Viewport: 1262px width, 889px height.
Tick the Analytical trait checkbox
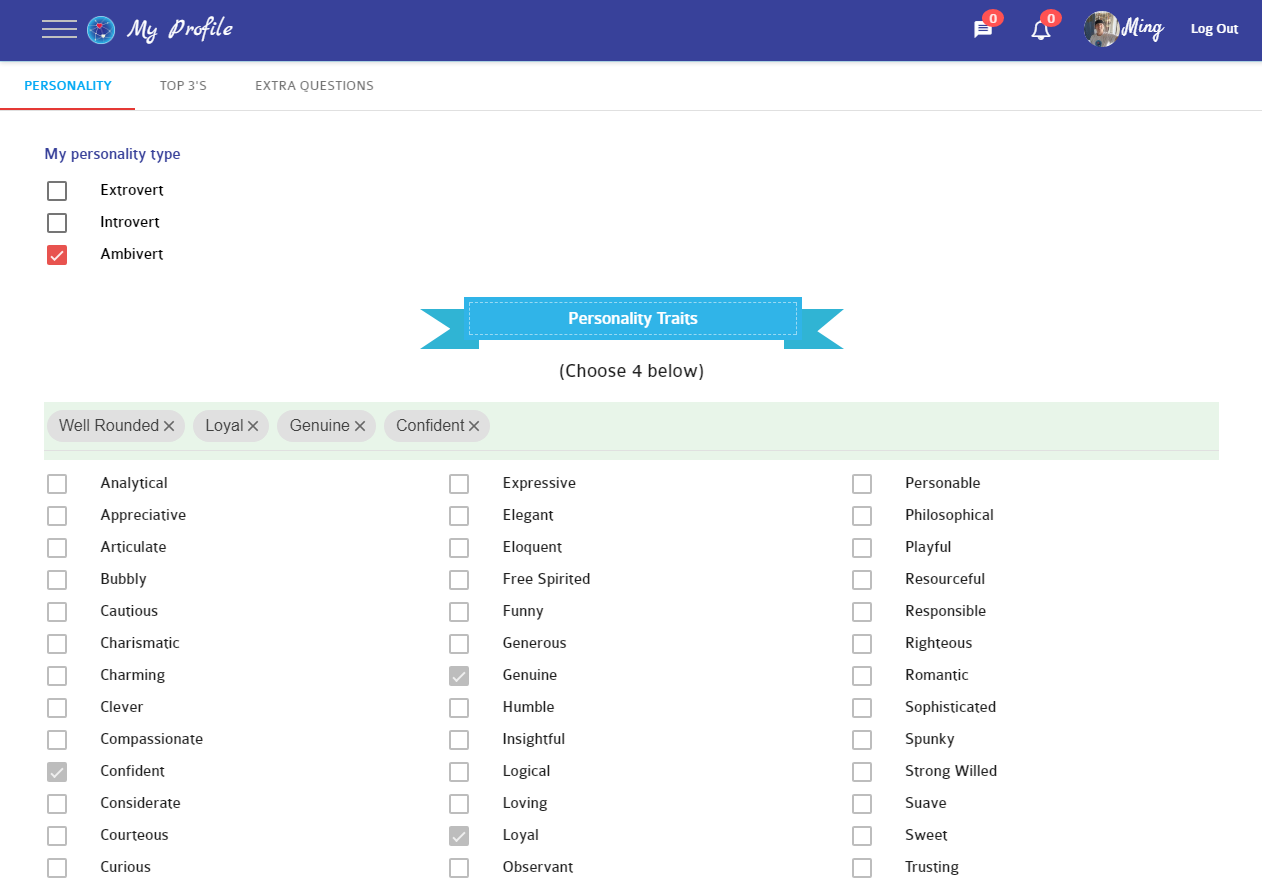pyautogui.click(x=57, y=484)
